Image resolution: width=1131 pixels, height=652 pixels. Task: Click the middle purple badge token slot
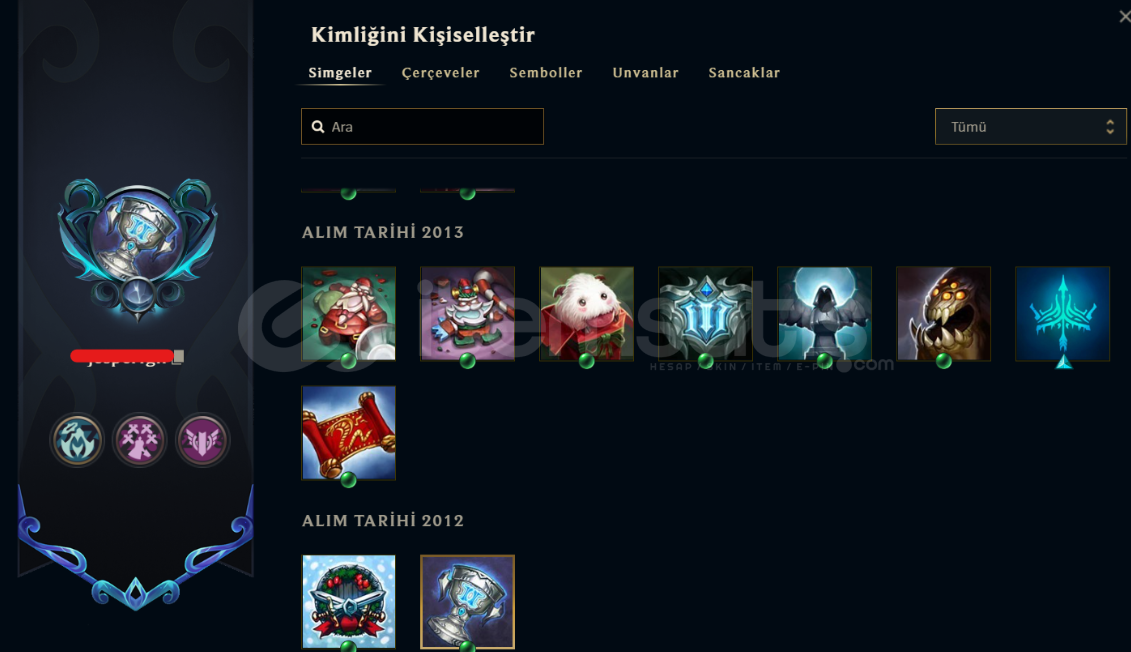pyautogui.click(x=140, y=440)
